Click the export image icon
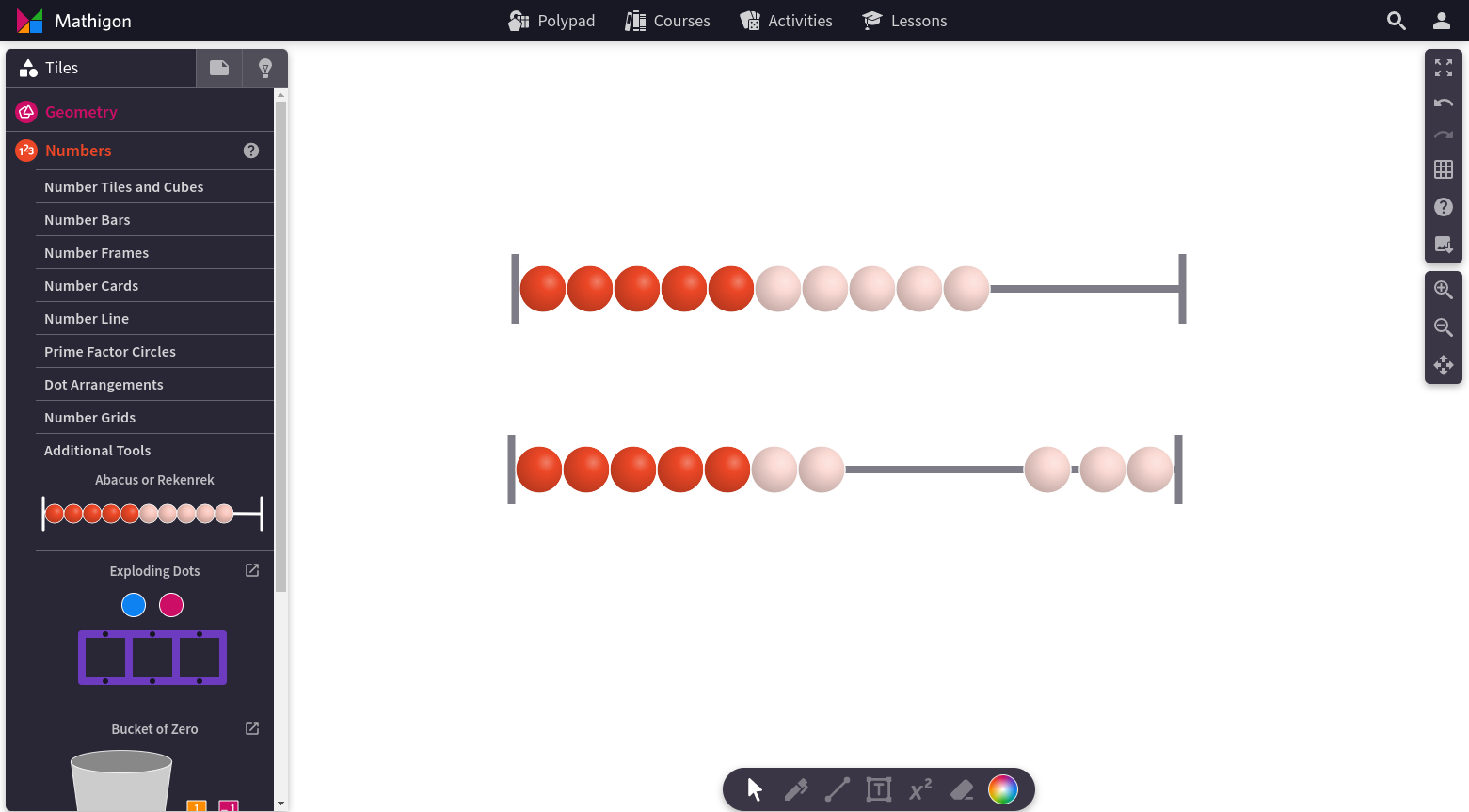Viewport: 1469px width, 812px height. point(1443,244)
